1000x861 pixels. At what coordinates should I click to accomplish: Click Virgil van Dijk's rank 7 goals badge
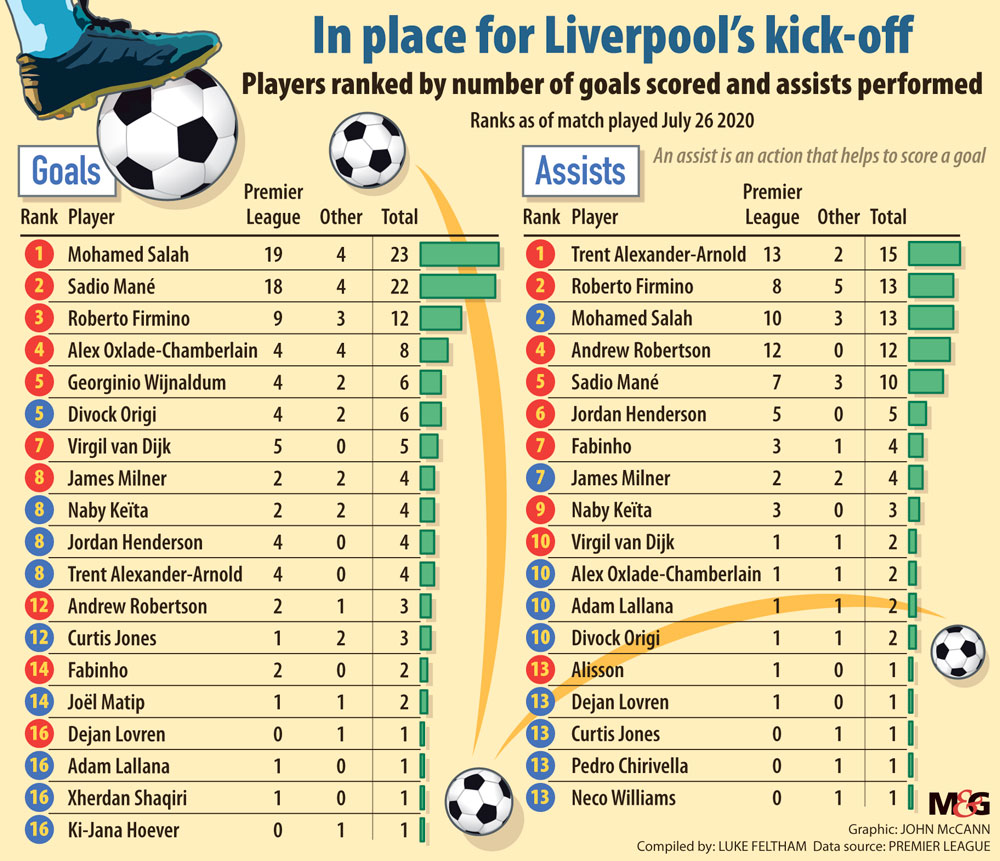point(39,447)
